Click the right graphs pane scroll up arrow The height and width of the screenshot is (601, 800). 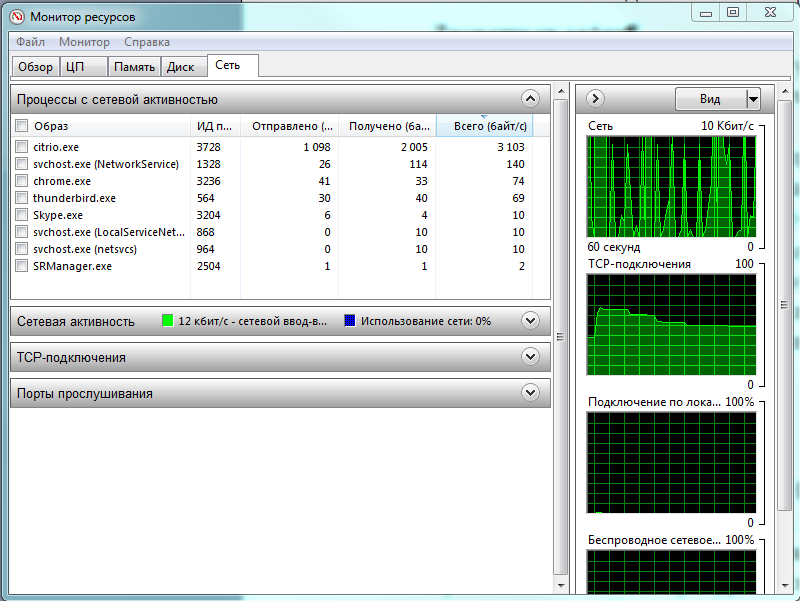(x=785, y=91)
